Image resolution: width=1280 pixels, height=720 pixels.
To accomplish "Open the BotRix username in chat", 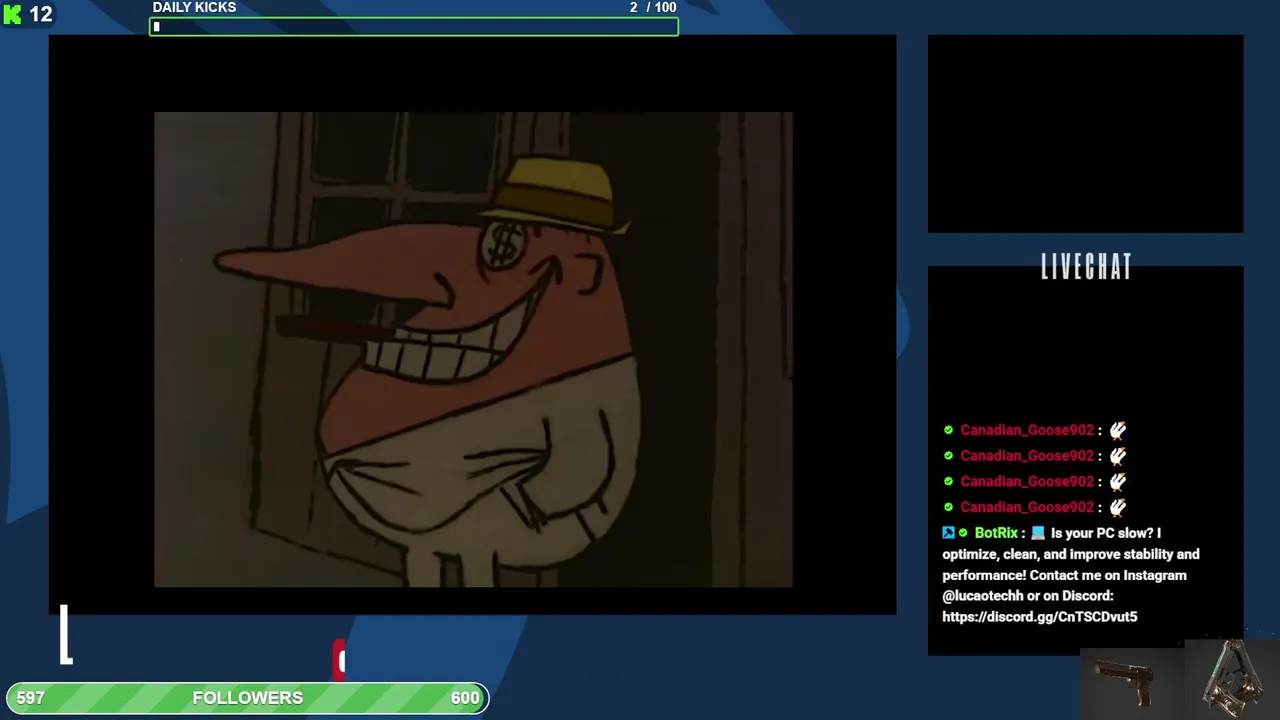I will 996,533.
